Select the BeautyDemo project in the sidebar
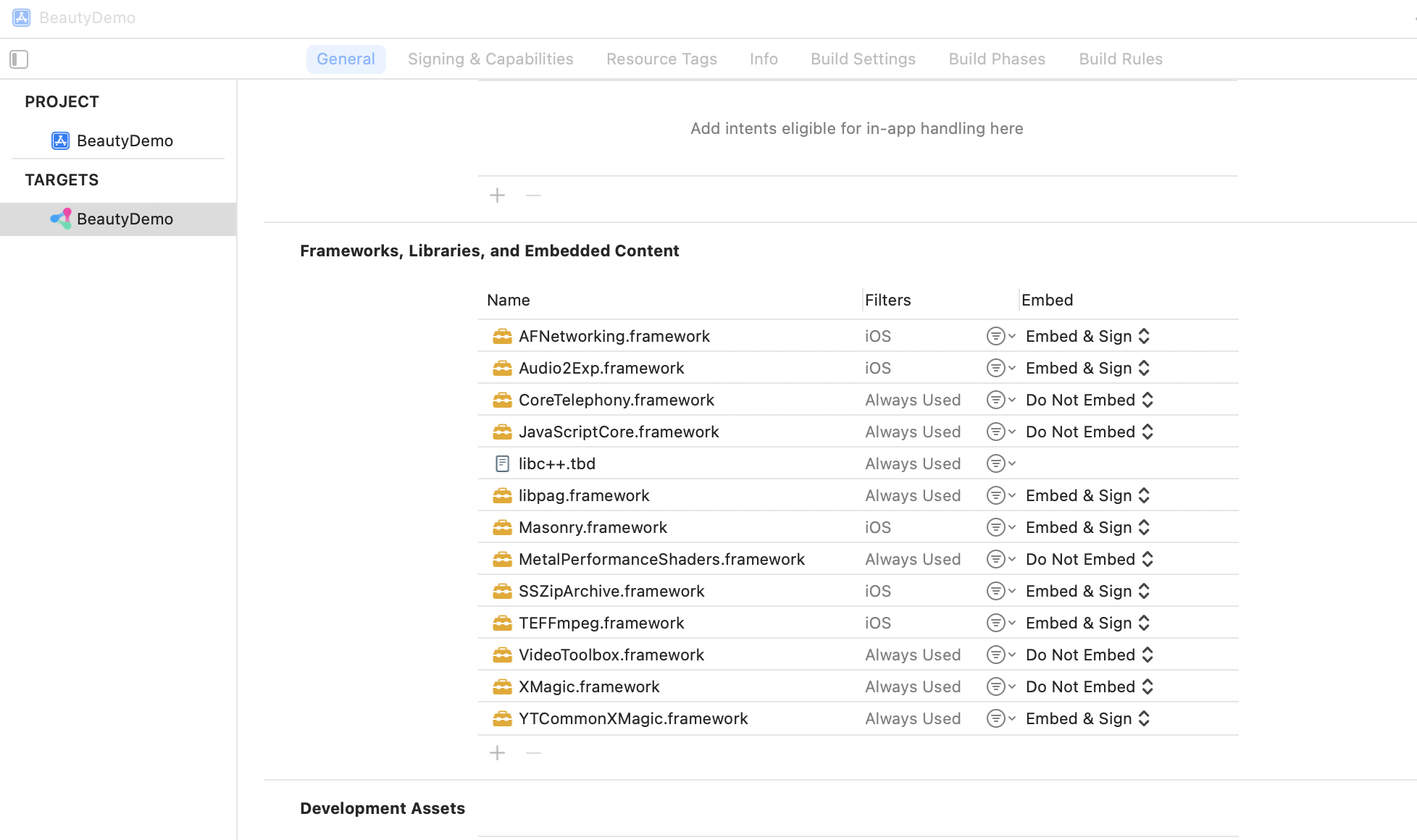The image size is (1417, 840). (125, 140)
